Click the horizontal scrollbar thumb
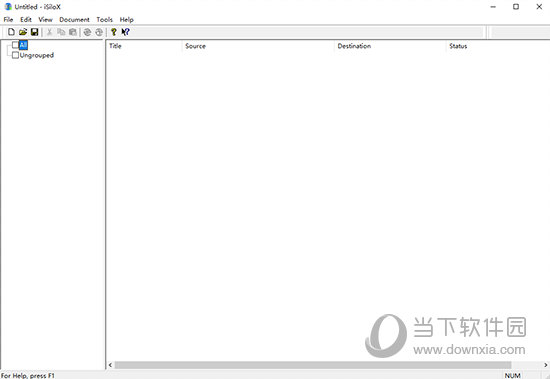Screen dimensions: 550x379 tap(313, 365)
